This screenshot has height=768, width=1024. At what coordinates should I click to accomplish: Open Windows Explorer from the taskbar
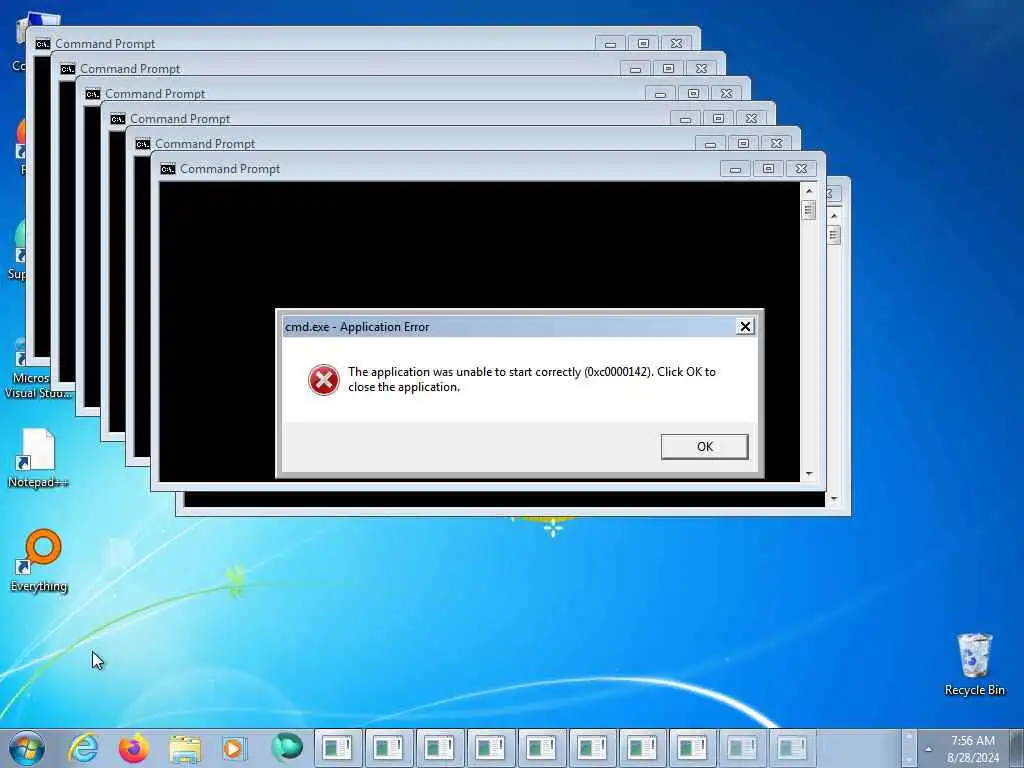[185, 748]
